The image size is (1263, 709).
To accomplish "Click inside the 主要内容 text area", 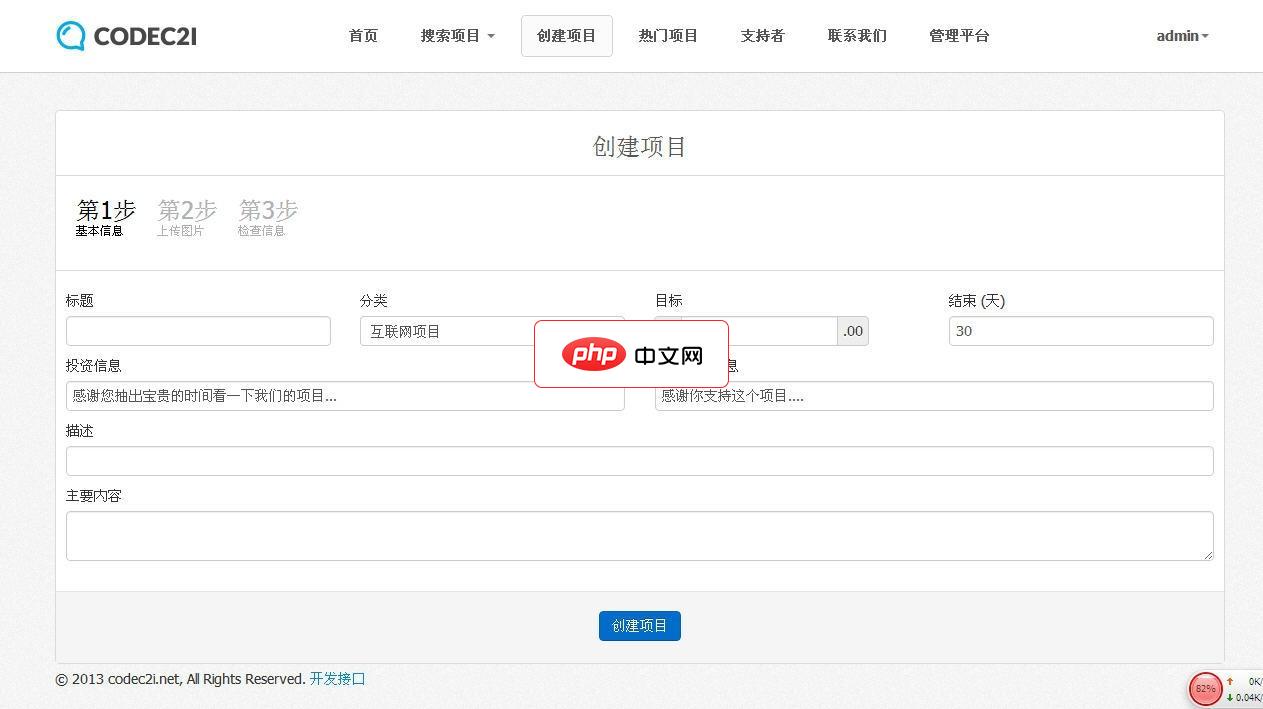I will pyautogui.click(x=639, y=535).
